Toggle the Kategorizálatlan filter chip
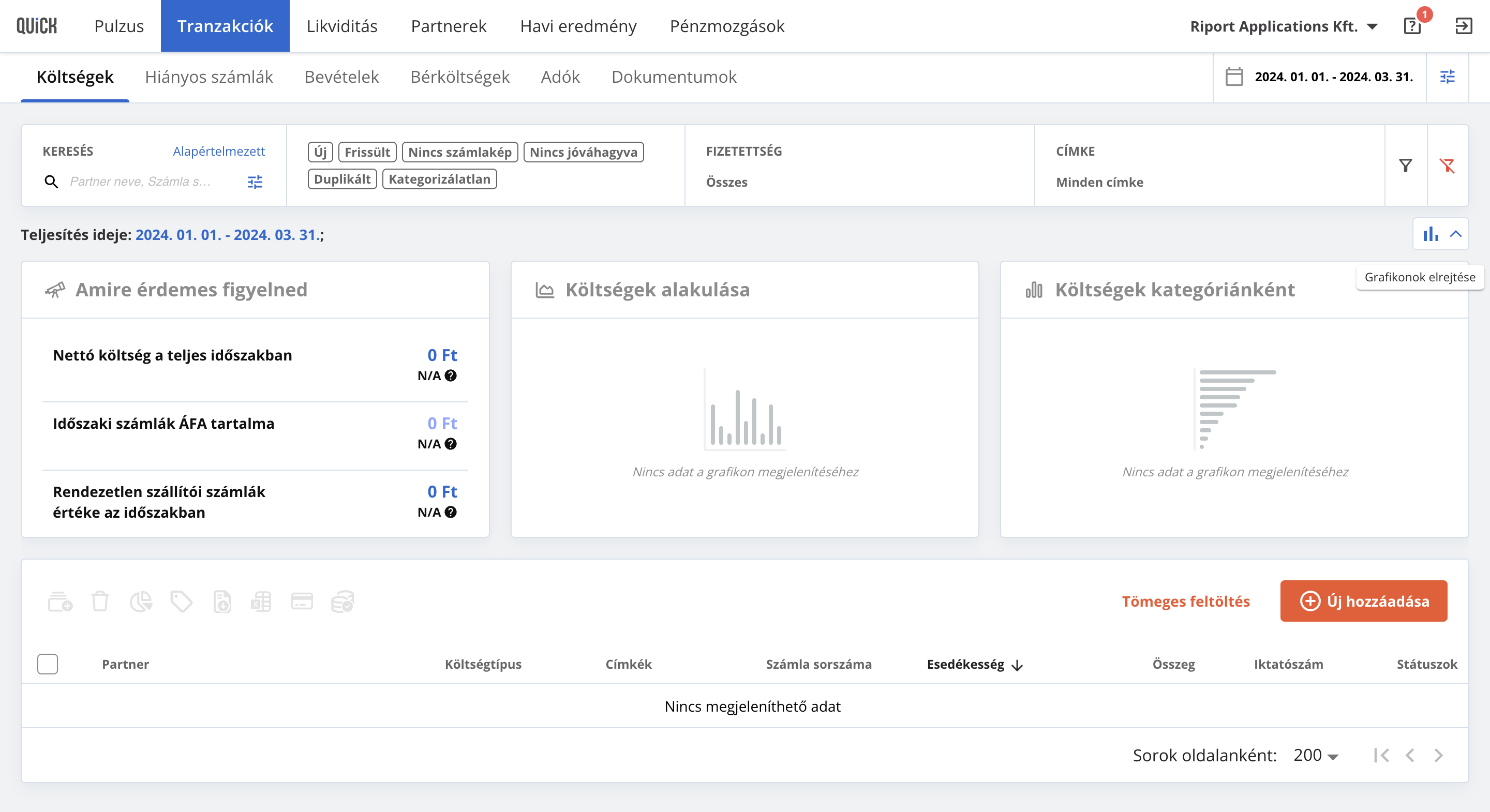The width and height of the screenshot is (1490, 812). pos(440,179)
